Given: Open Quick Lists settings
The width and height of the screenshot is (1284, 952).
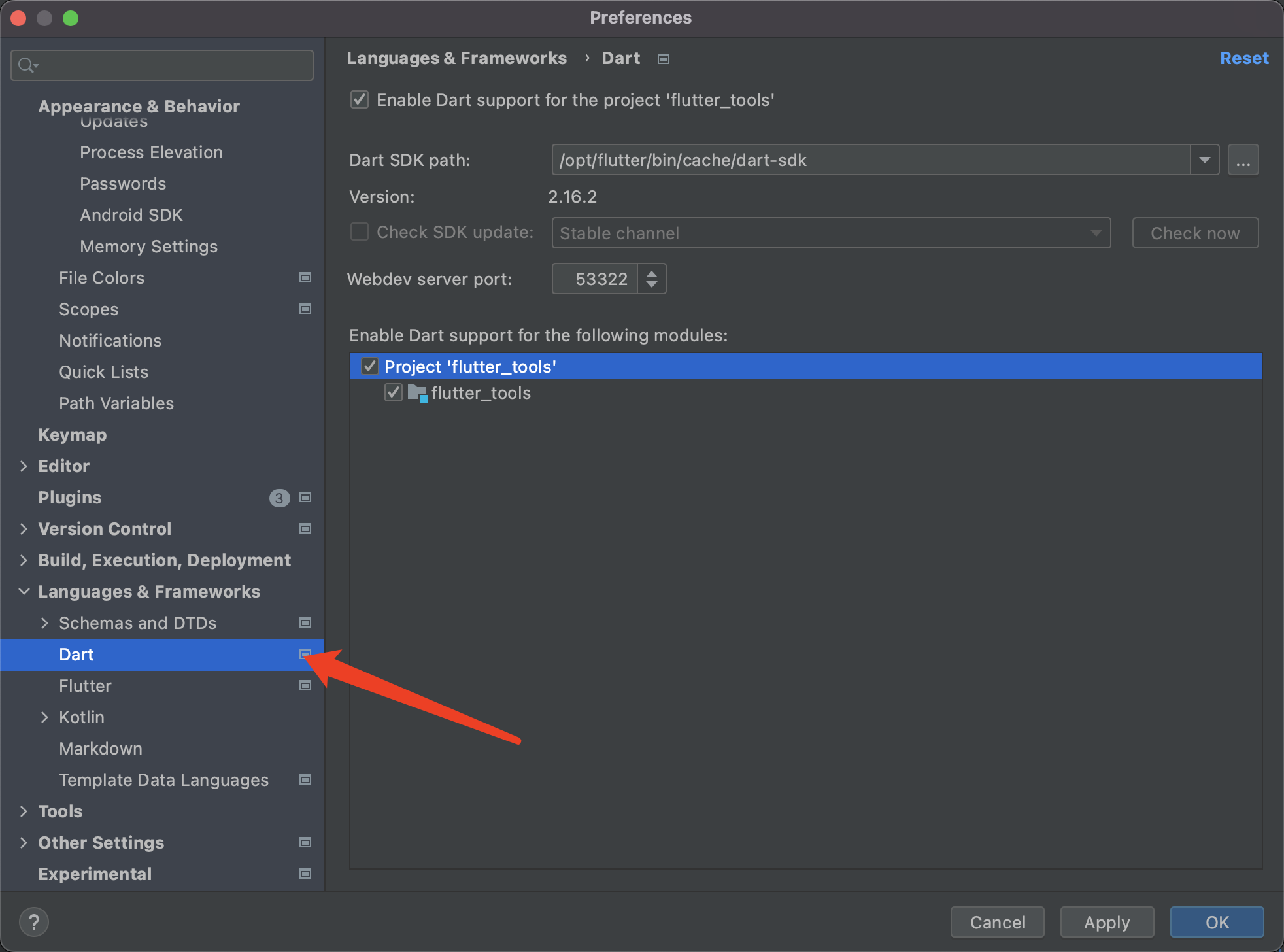Looking at the screenshot, I should pyautogui.click(x=103, y=372).
